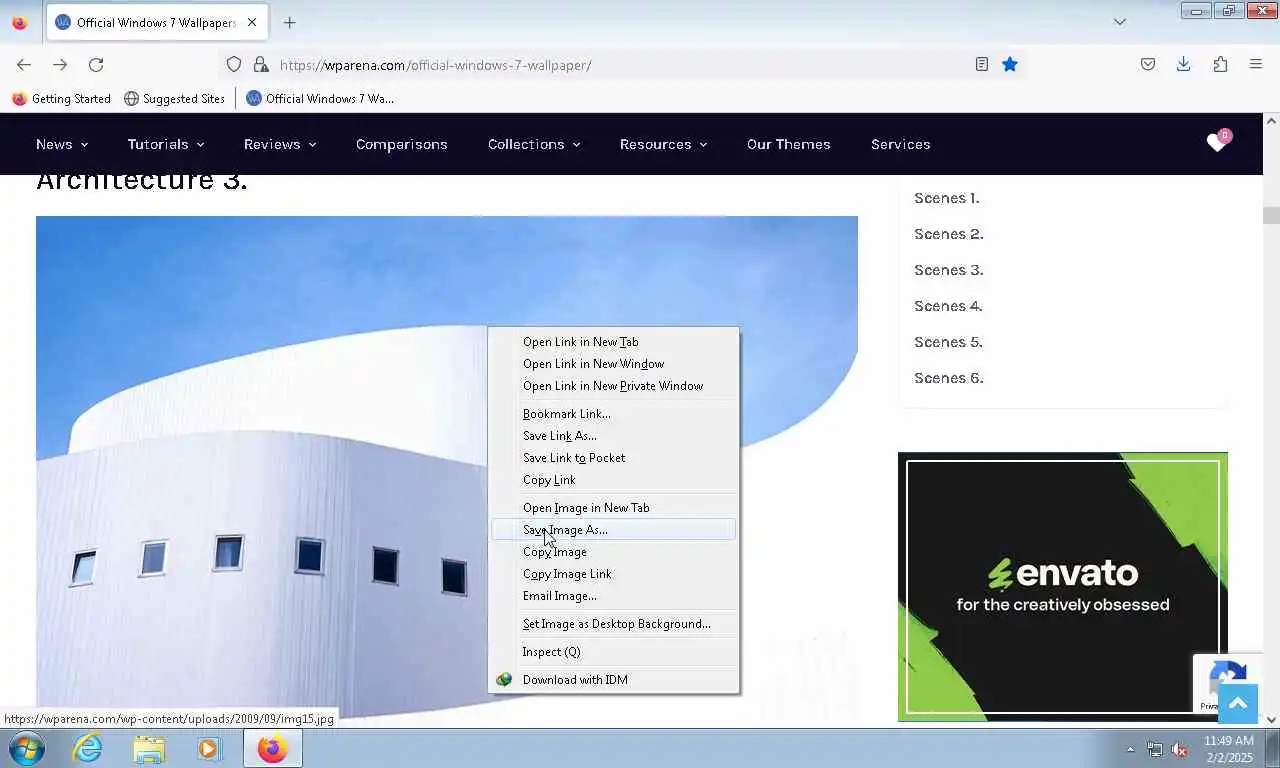The height and width of the screenshot is (768, 1280).
Task: Jump to Scenes 4.
Action: pos(948,306)
